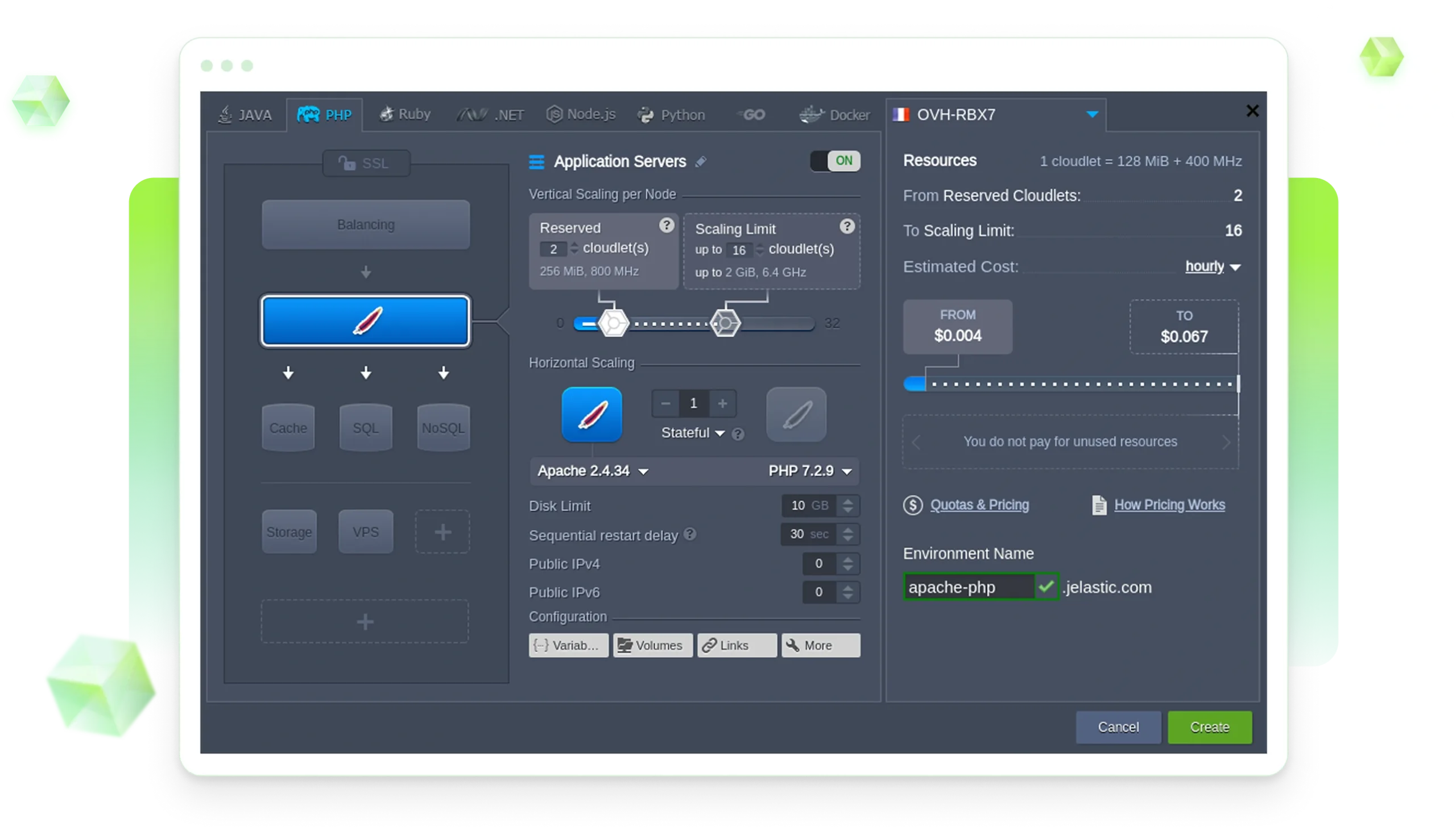Open the Links configuration button
This screenshot has height=834, width=1456.
click(737, 646)
